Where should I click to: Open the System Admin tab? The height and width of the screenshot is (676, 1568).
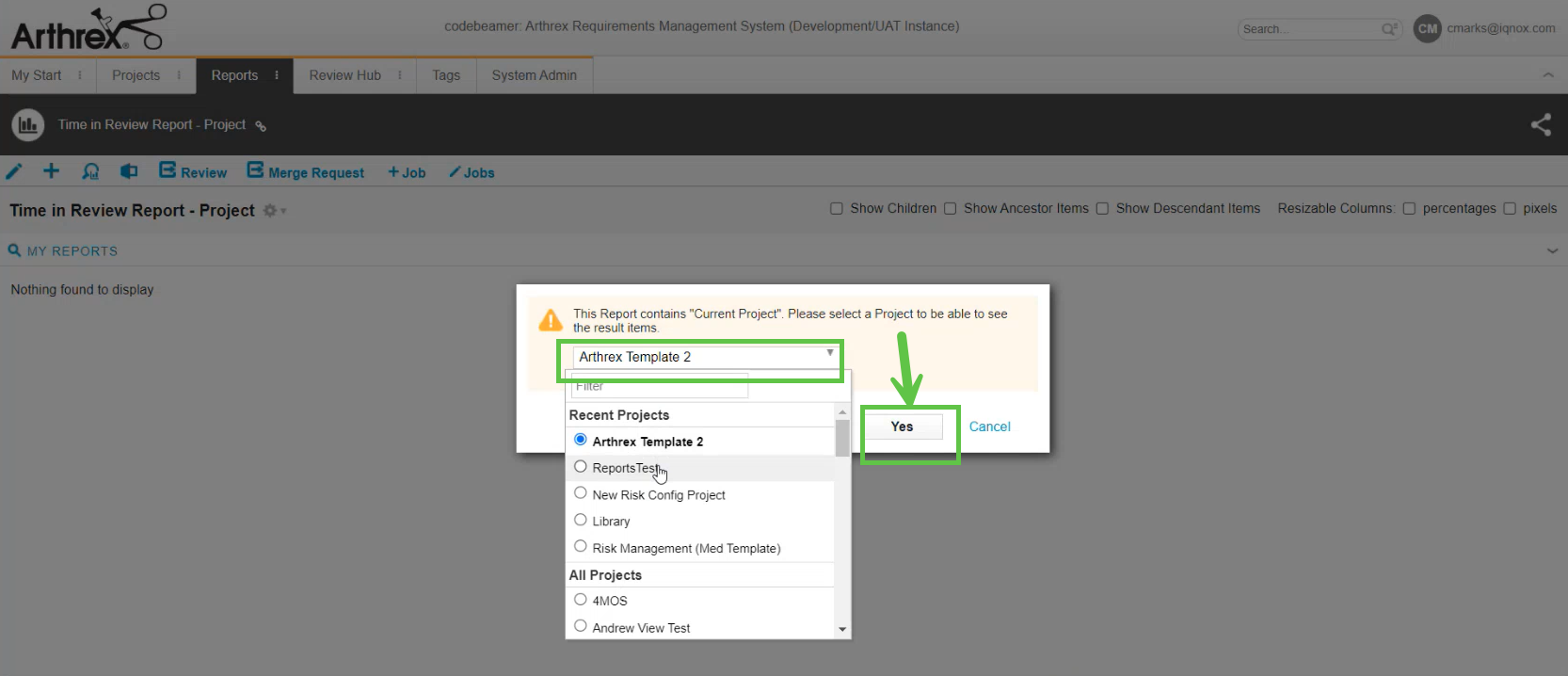click(x=534, y=75)
